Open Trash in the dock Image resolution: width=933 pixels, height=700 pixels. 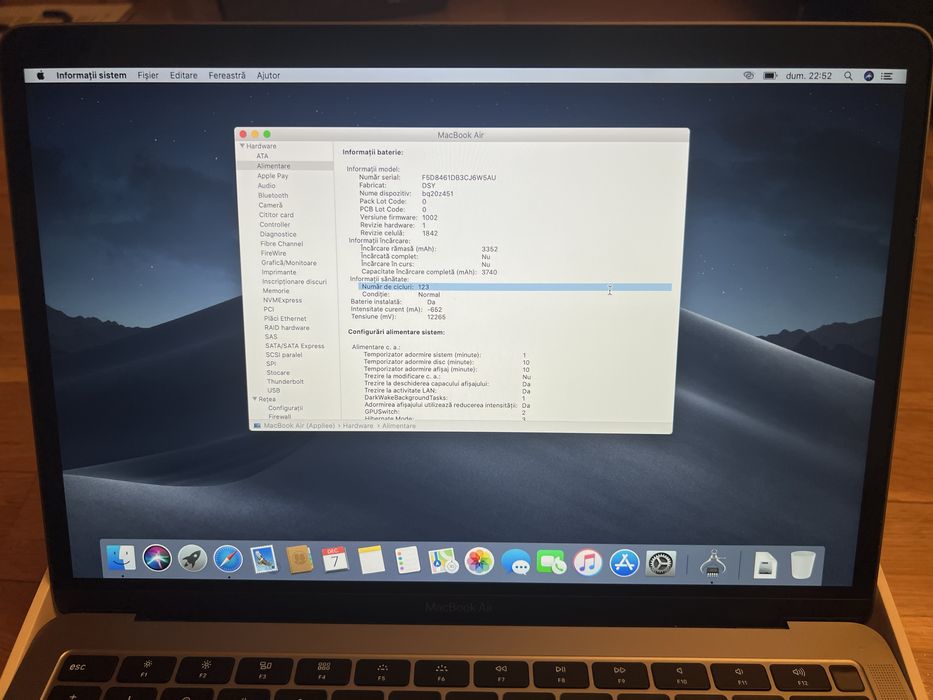pos(803,564)
